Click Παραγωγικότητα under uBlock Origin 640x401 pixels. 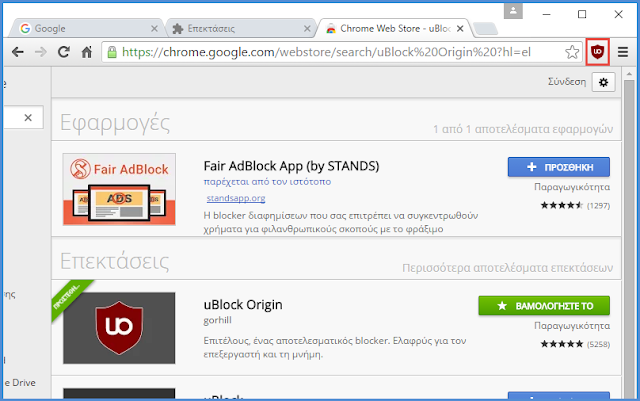coord(572,326)
